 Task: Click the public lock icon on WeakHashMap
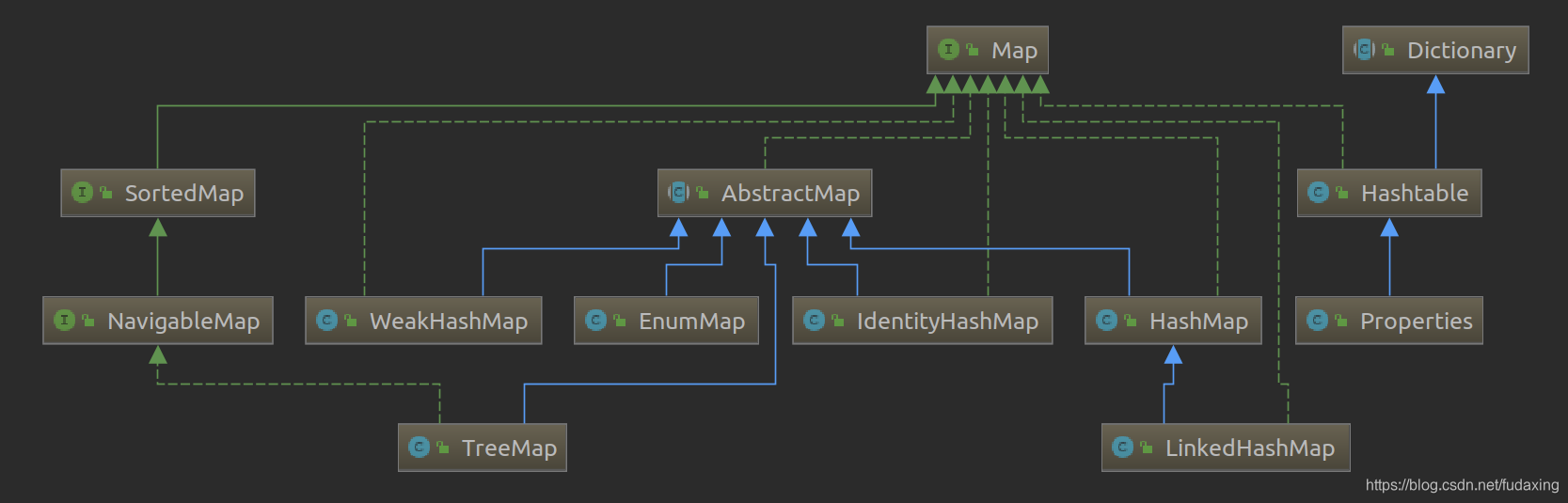[351, 320]
